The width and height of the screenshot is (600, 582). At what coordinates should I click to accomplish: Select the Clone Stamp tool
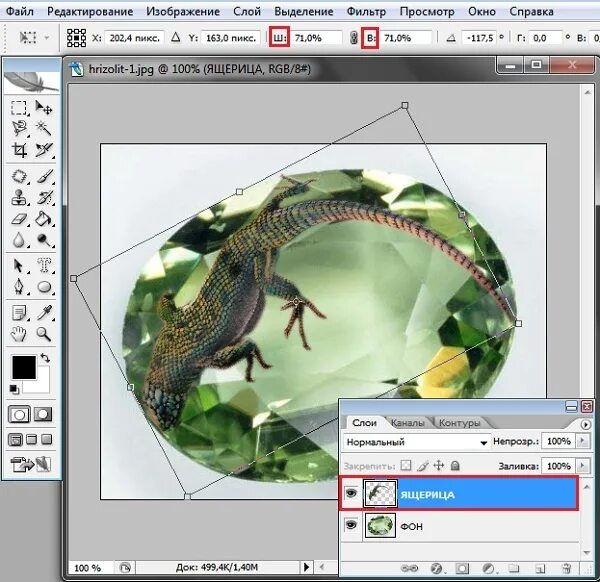point(19,198)
